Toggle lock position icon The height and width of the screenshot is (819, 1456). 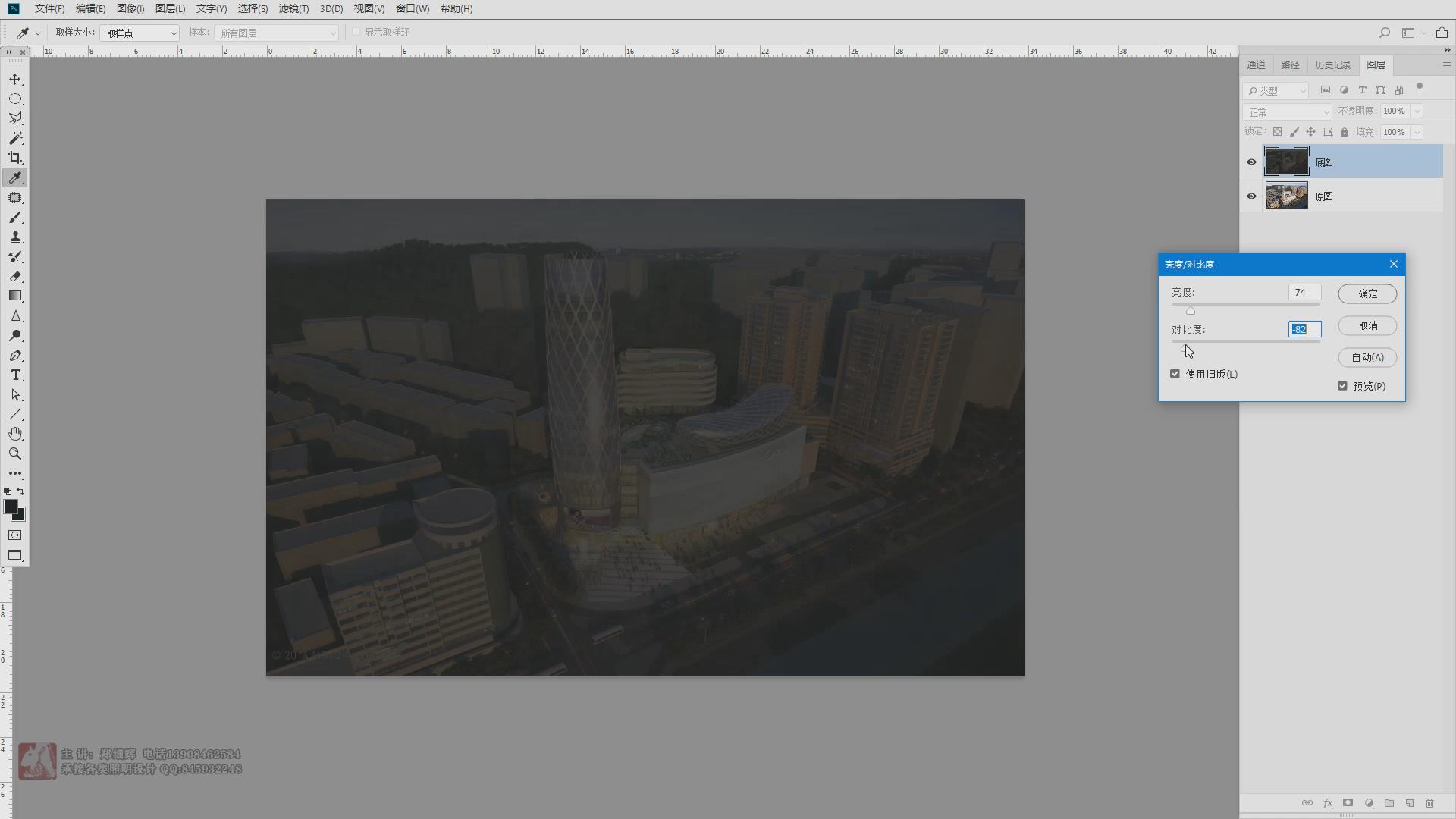pos(1310,132)
